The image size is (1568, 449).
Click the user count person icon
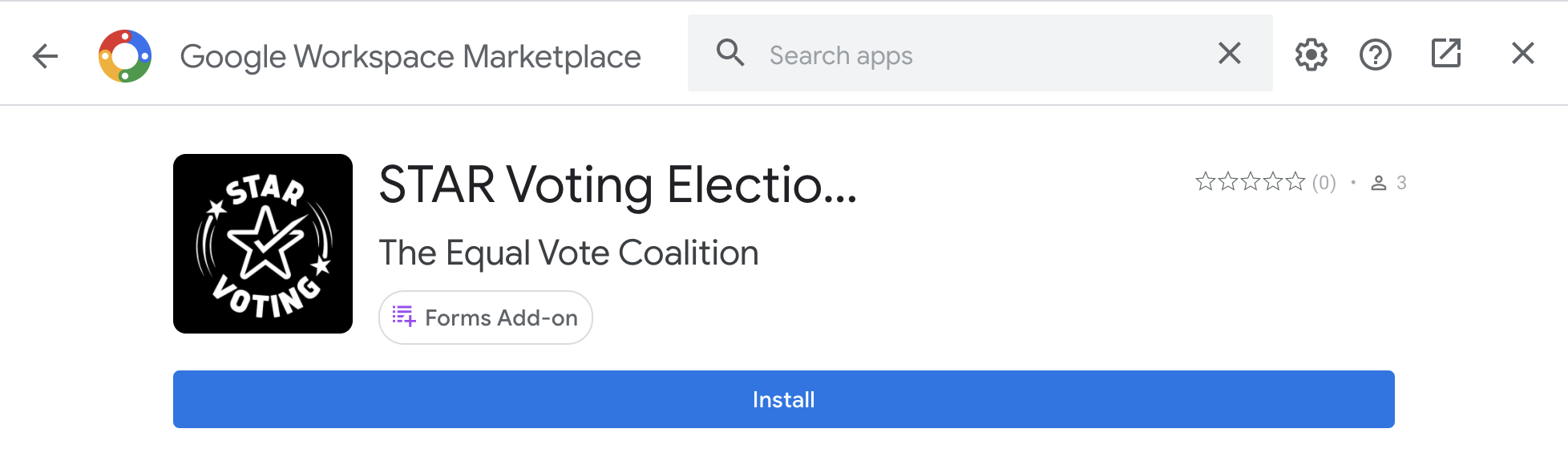[1379, 183]
